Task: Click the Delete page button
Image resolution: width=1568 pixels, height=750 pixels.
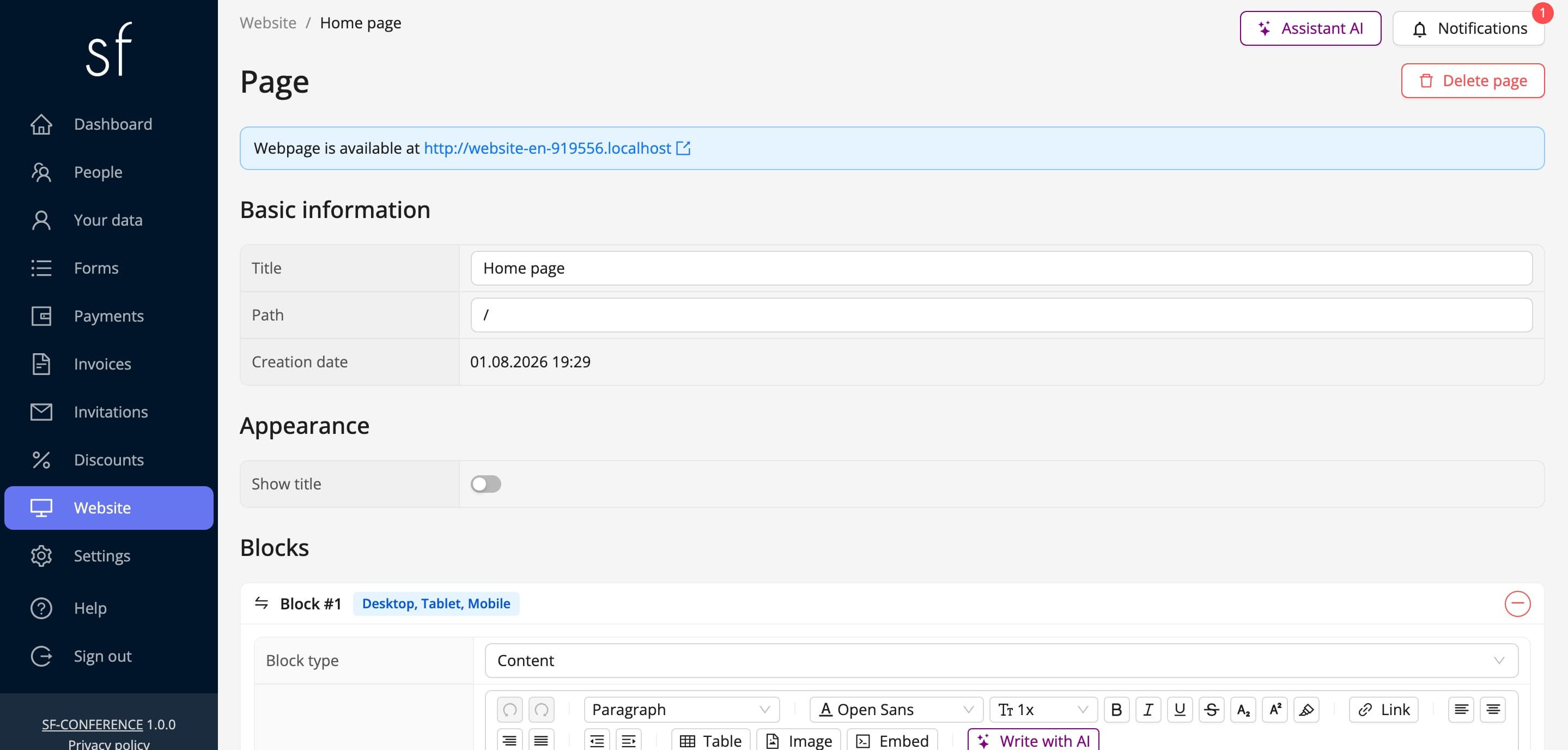Action: coord(1473,80)
